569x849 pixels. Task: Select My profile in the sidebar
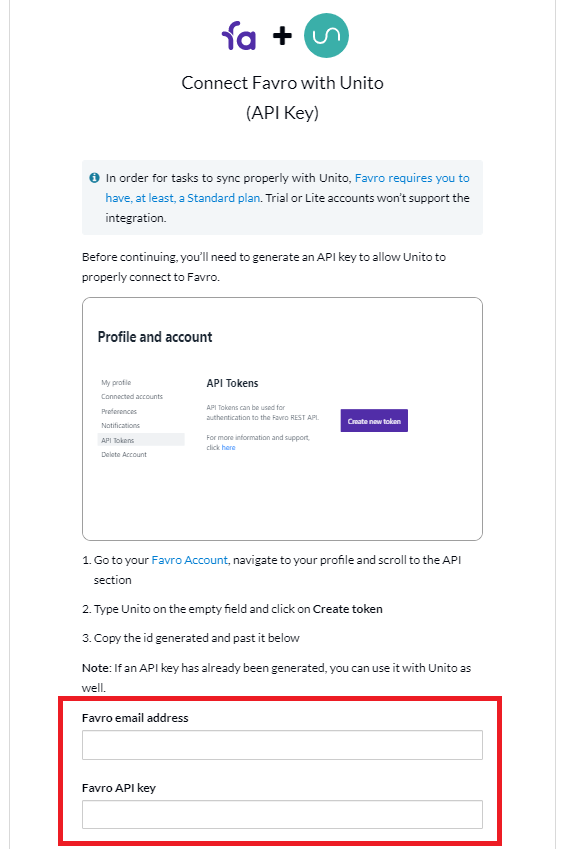(x=116, y=382)
